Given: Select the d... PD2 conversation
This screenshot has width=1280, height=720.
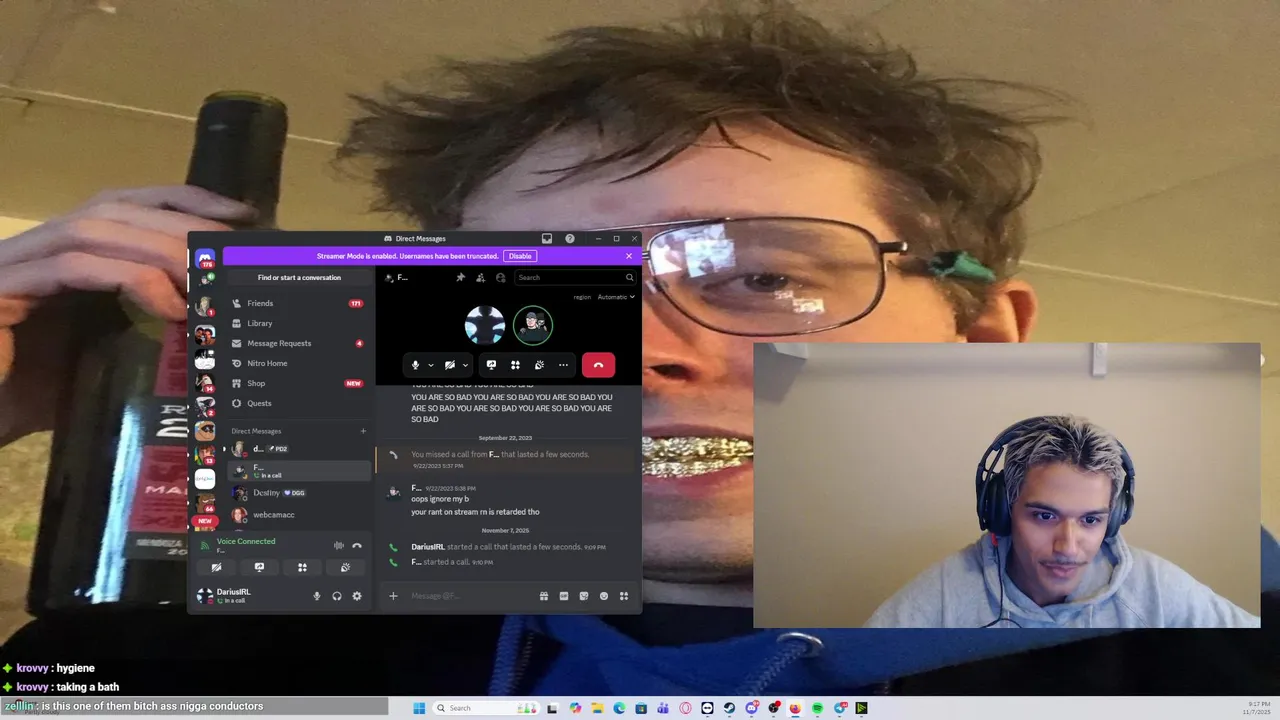Looking at the screenshot, I should [x=299, y=449].
